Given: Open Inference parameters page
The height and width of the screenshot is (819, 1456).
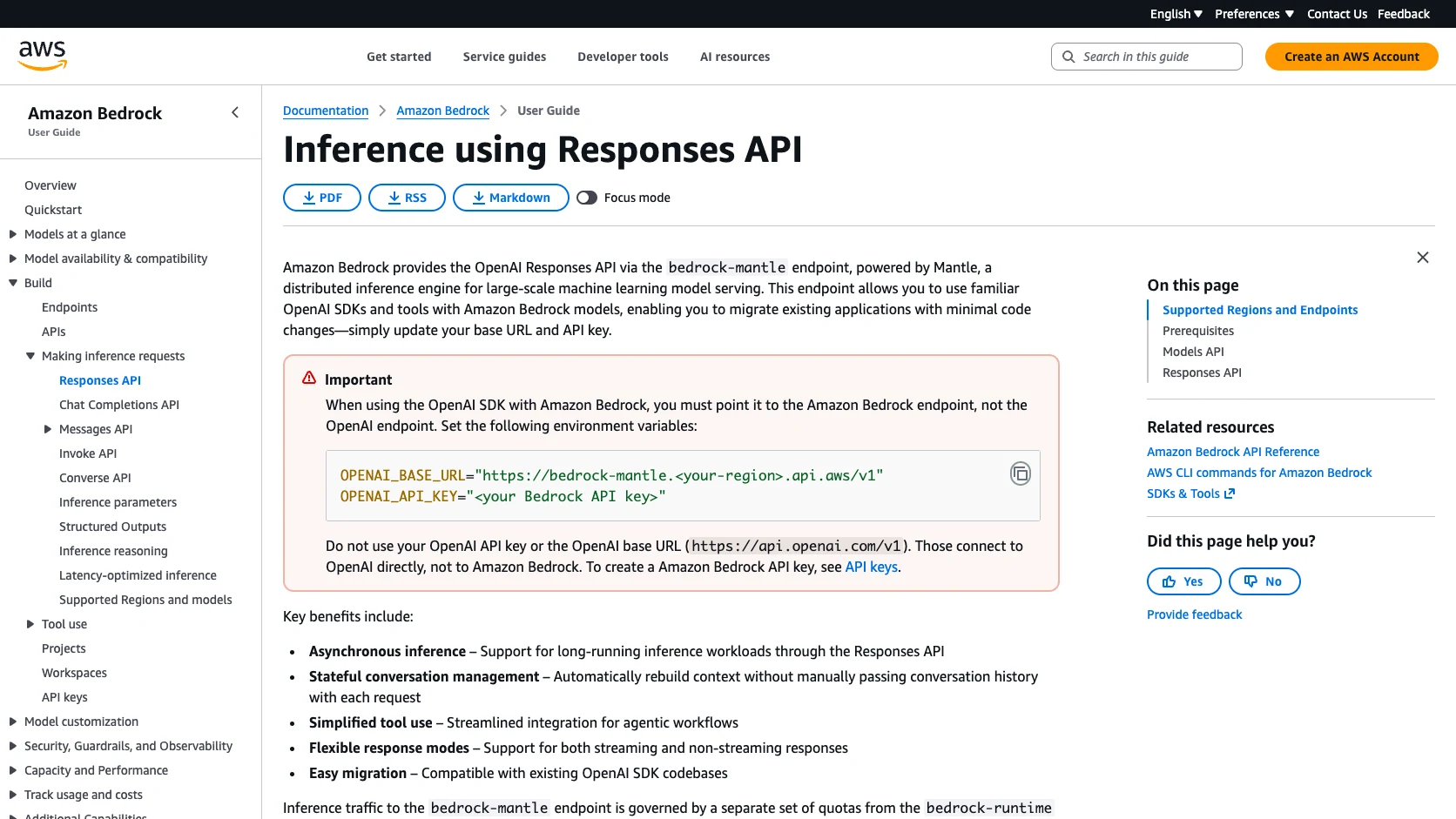Looking at the screenshot, I should point(118,502).
